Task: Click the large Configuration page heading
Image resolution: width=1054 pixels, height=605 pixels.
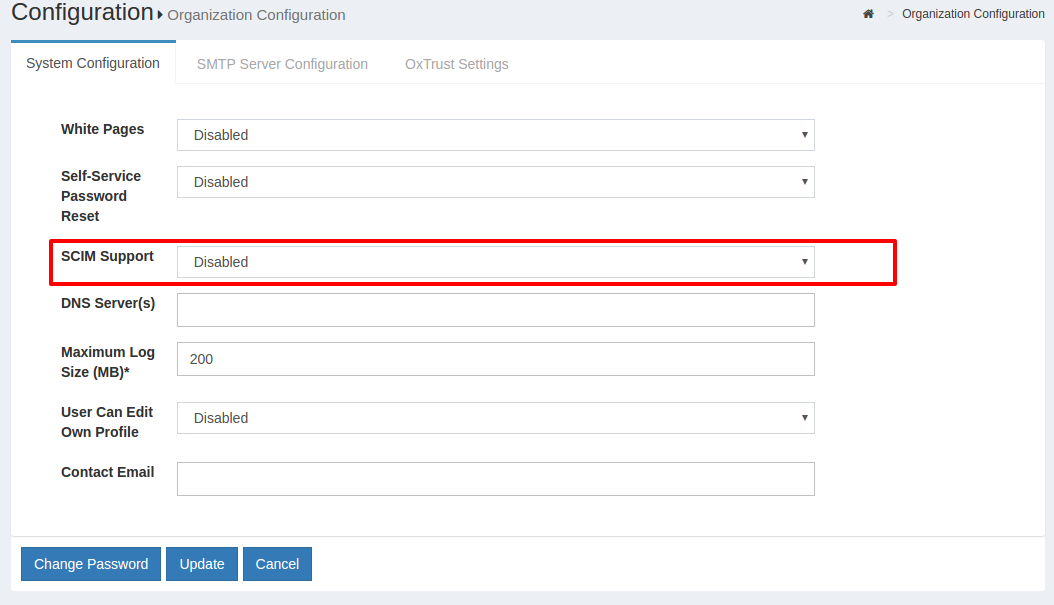Action: [x=82, y=13]
